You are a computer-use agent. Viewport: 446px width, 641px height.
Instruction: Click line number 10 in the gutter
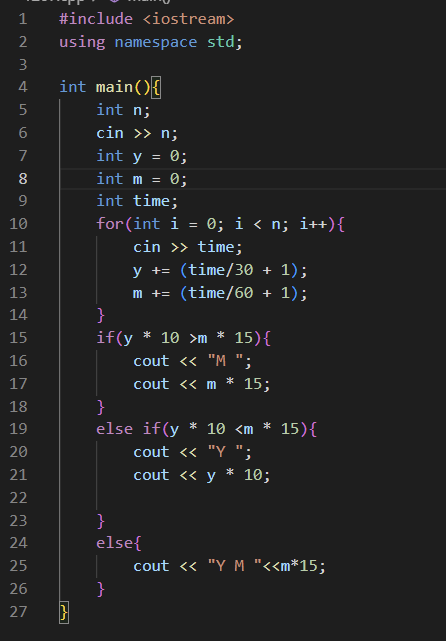click(18, 224)
